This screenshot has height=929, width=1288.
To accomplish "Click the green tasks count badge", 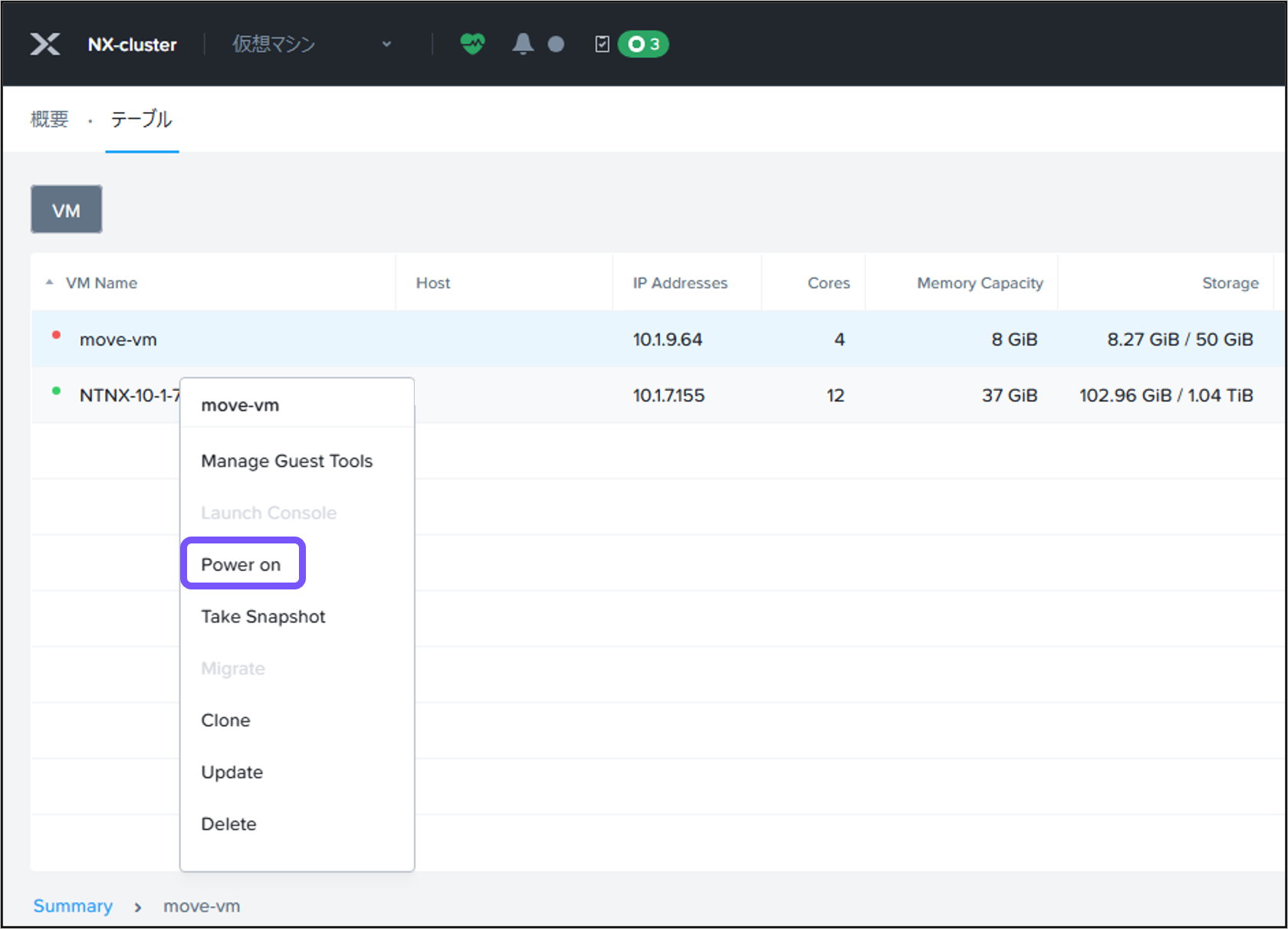I will click(x=643, y=44).
